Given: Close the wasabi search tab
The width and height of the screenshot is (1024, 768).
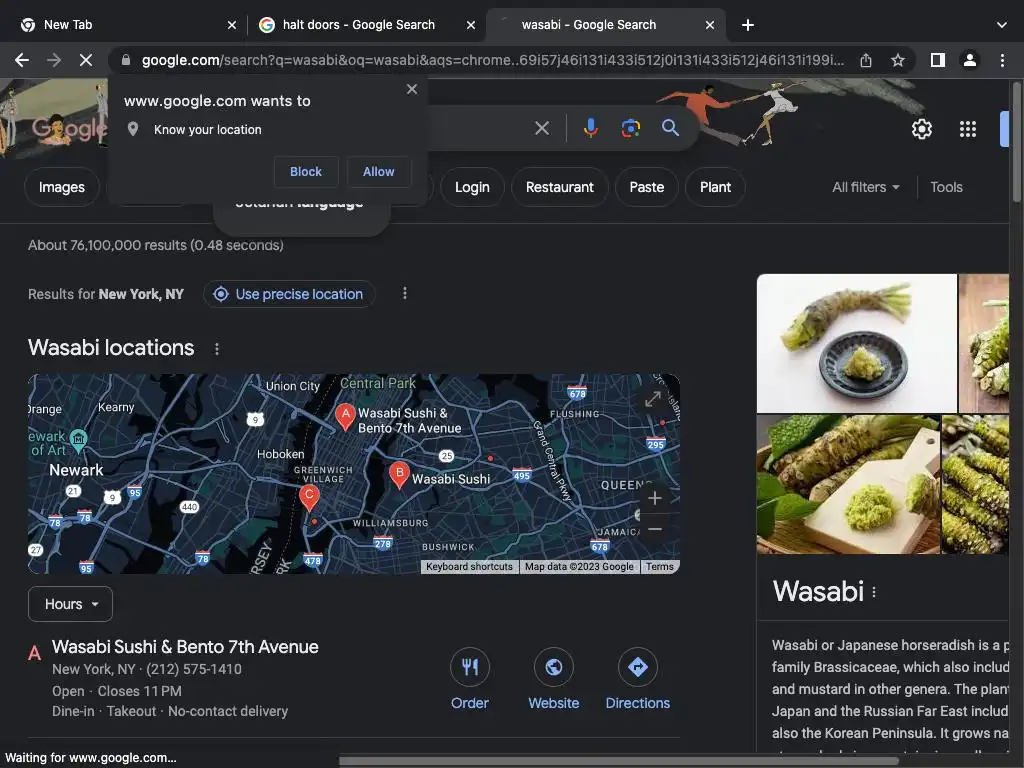Looking at the screenshot, I should [710, 25].
